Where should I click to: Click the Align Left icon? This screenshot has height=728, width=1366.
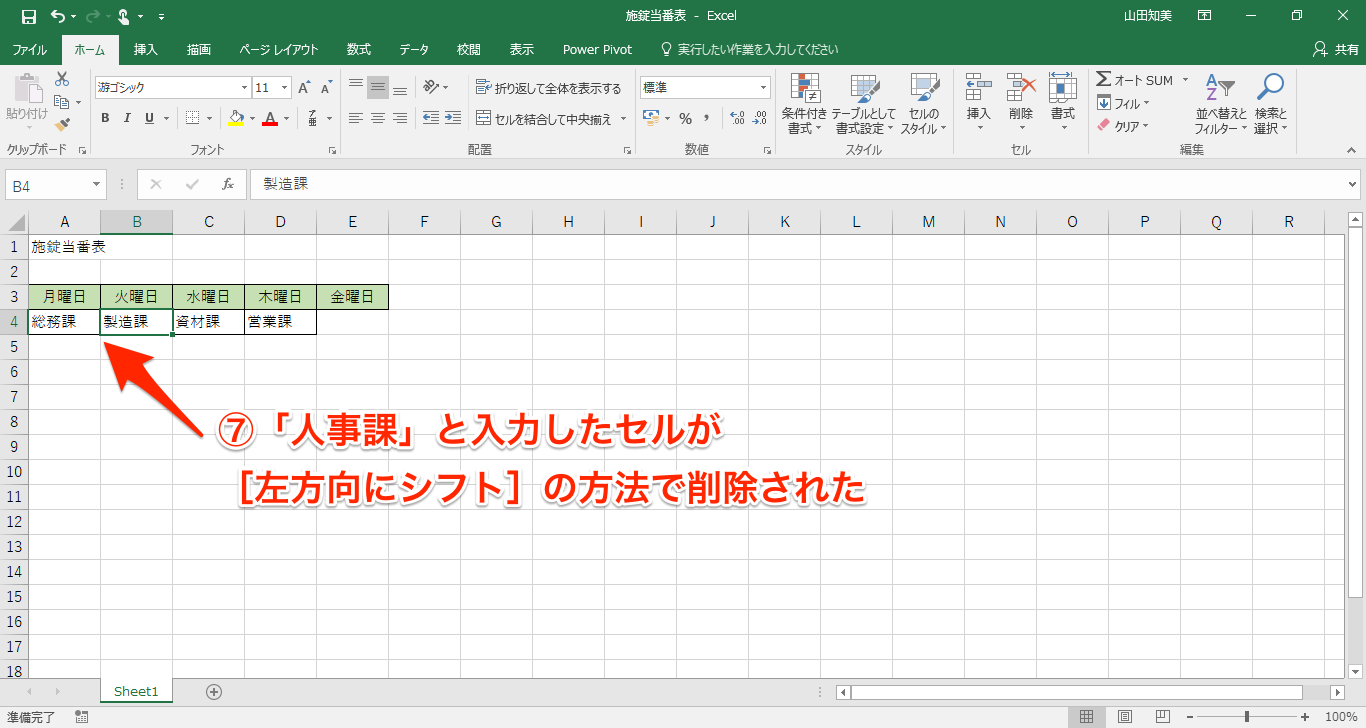356,118
